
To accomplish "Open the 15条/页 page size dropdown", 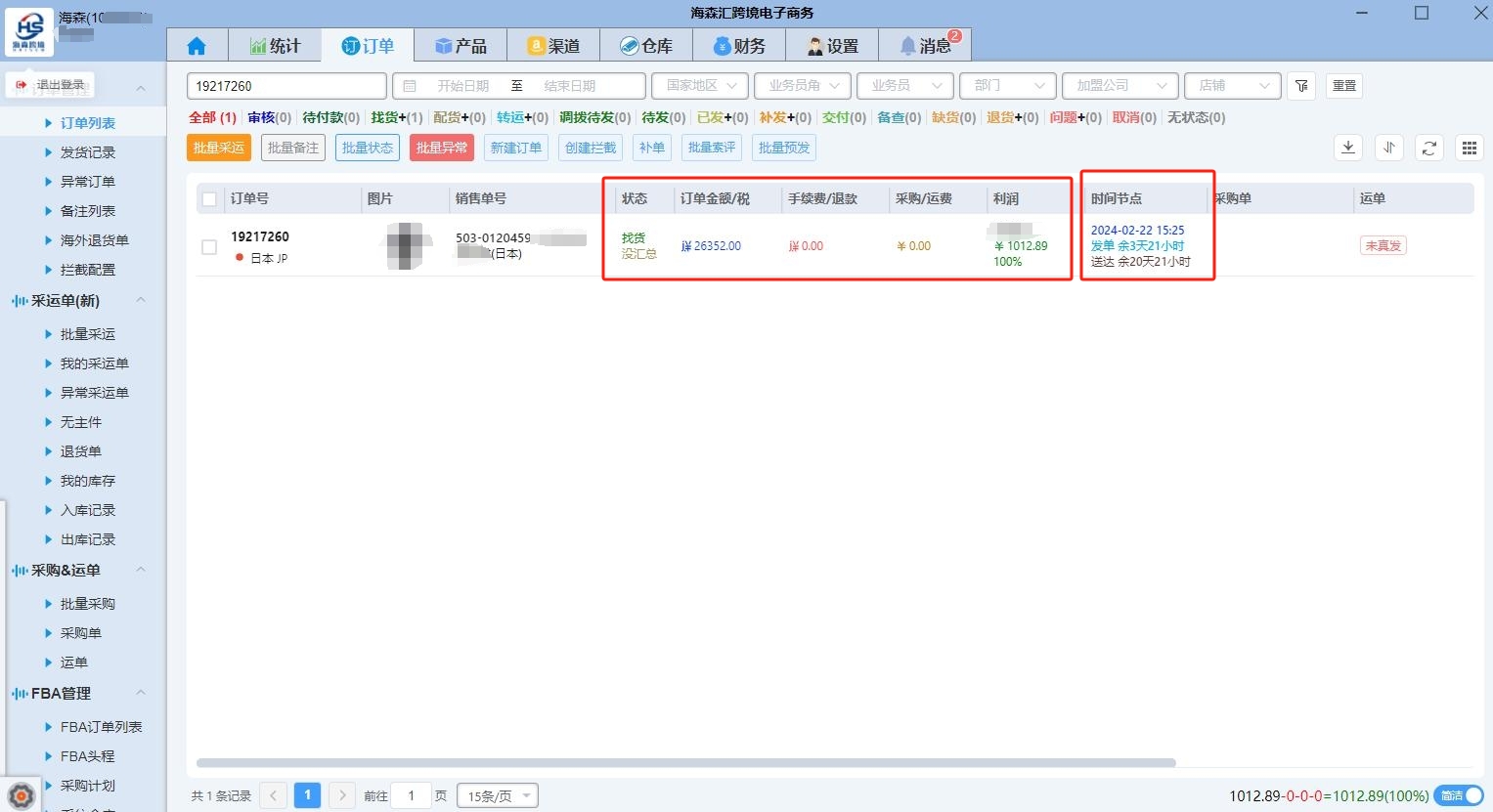I will [498, 795].
